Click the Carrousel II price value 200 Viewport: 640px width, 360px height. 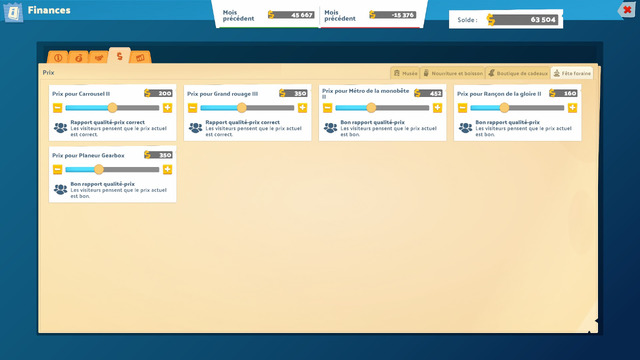click(158, 93)
